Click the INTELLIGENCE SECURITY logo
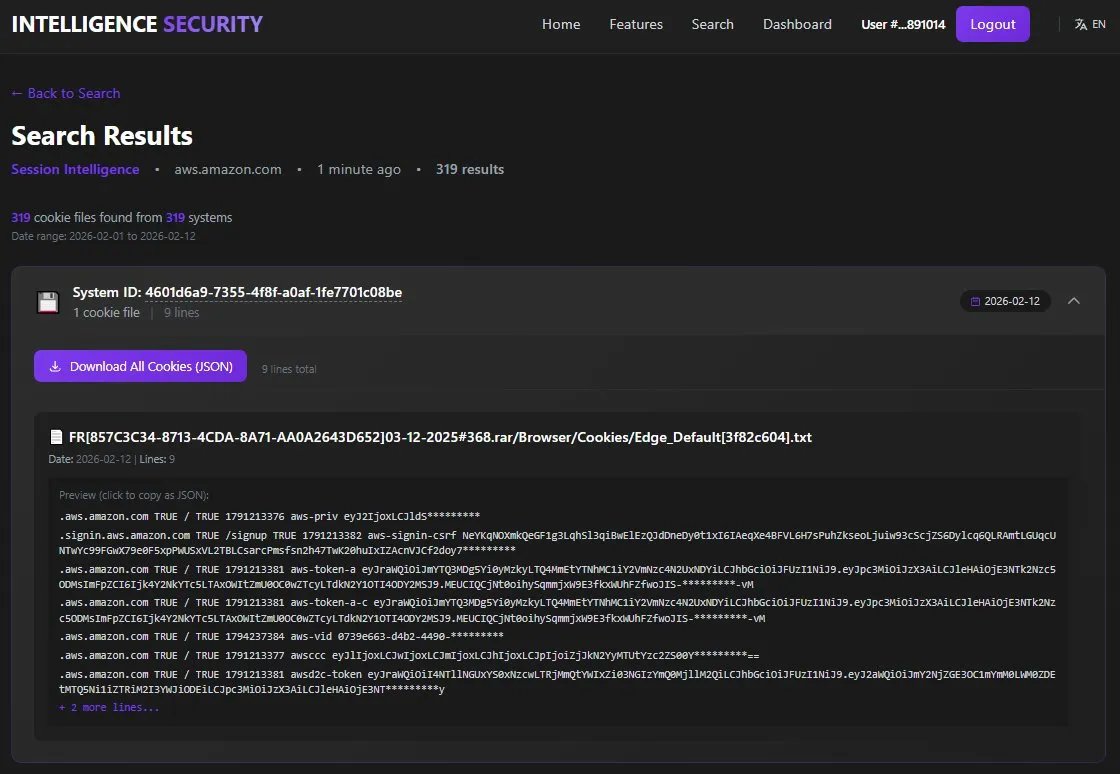The image size is (1120, 774). click(x=136, y=23)
